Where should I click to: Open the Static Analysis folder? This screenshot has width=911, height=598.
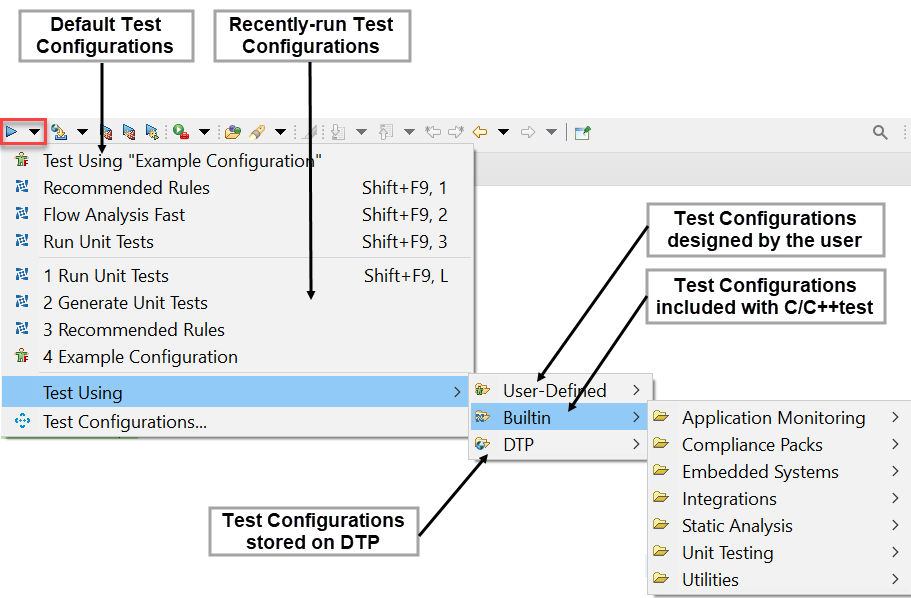779,525
